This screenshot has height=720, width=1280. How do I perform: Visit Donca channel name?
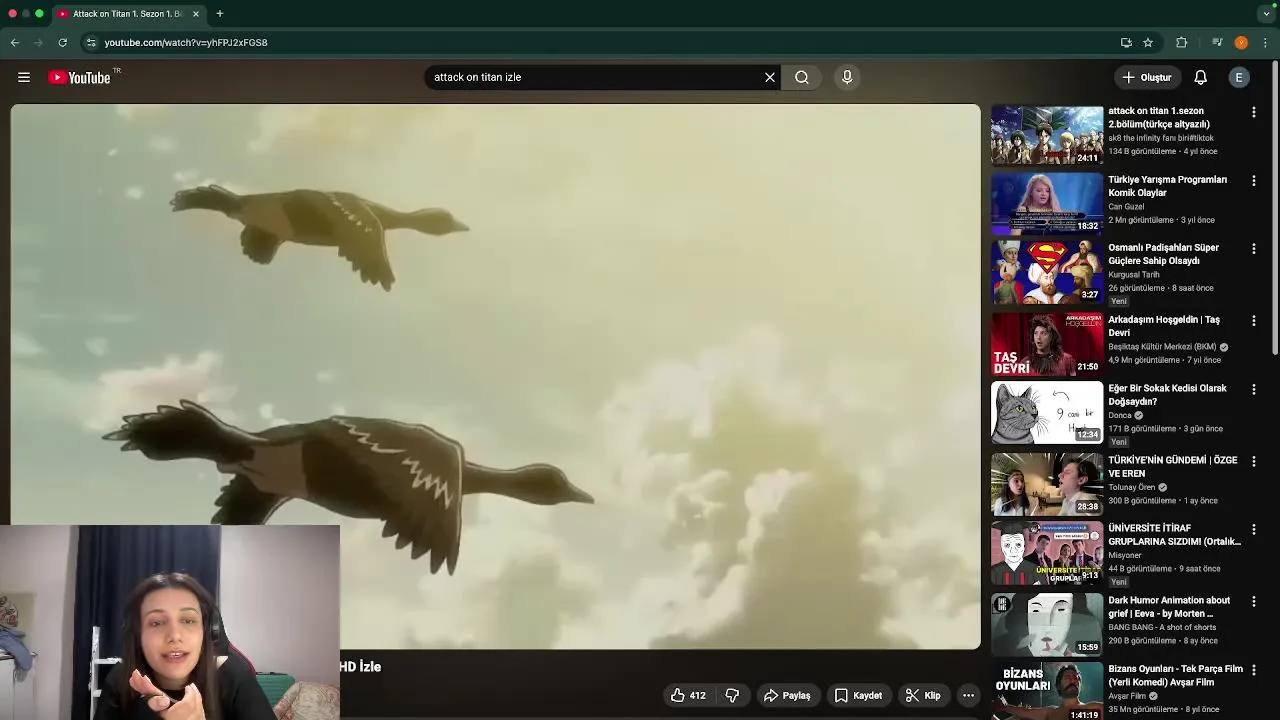[x=1120, y=415]
